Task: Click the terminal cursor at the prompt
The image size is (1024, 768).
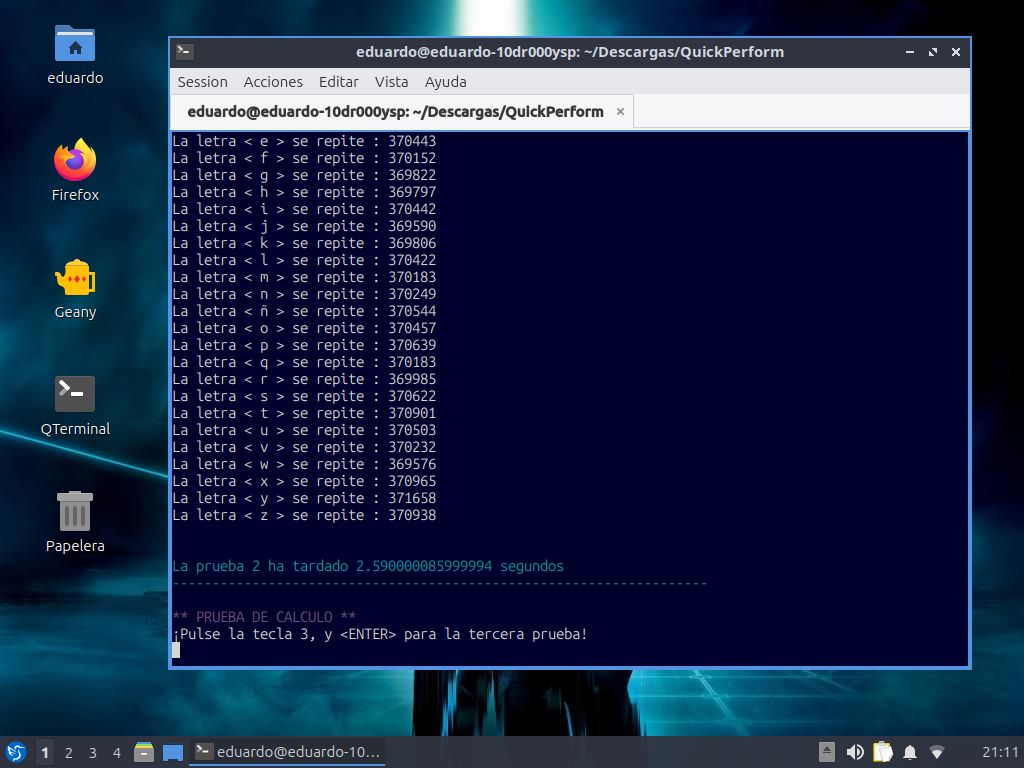Action: 176,650
